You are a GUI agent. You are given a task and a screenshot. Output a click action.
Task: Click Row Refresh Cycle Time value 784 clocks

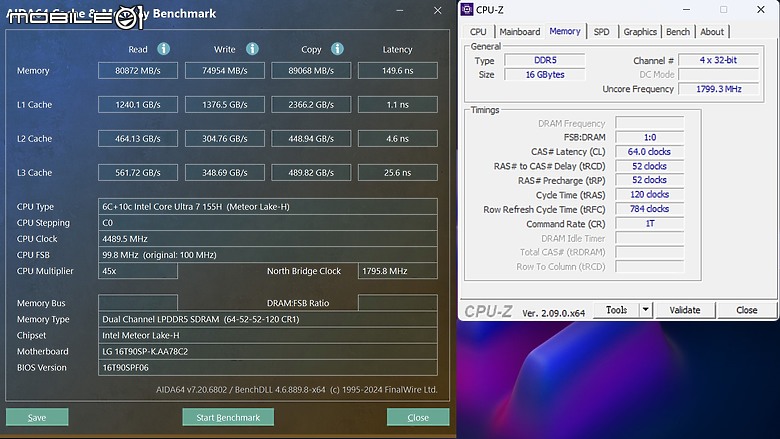[650, 209]
